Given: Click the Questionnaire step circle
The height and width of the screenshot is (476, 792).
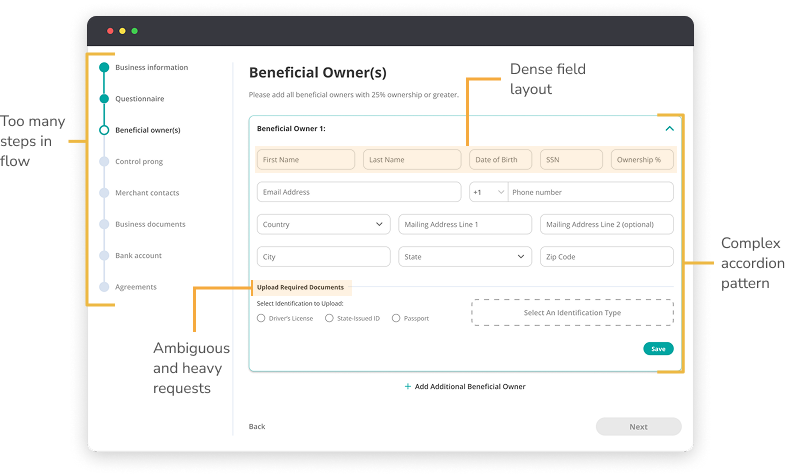Looking at the screenshot, I should pos(104,99).
